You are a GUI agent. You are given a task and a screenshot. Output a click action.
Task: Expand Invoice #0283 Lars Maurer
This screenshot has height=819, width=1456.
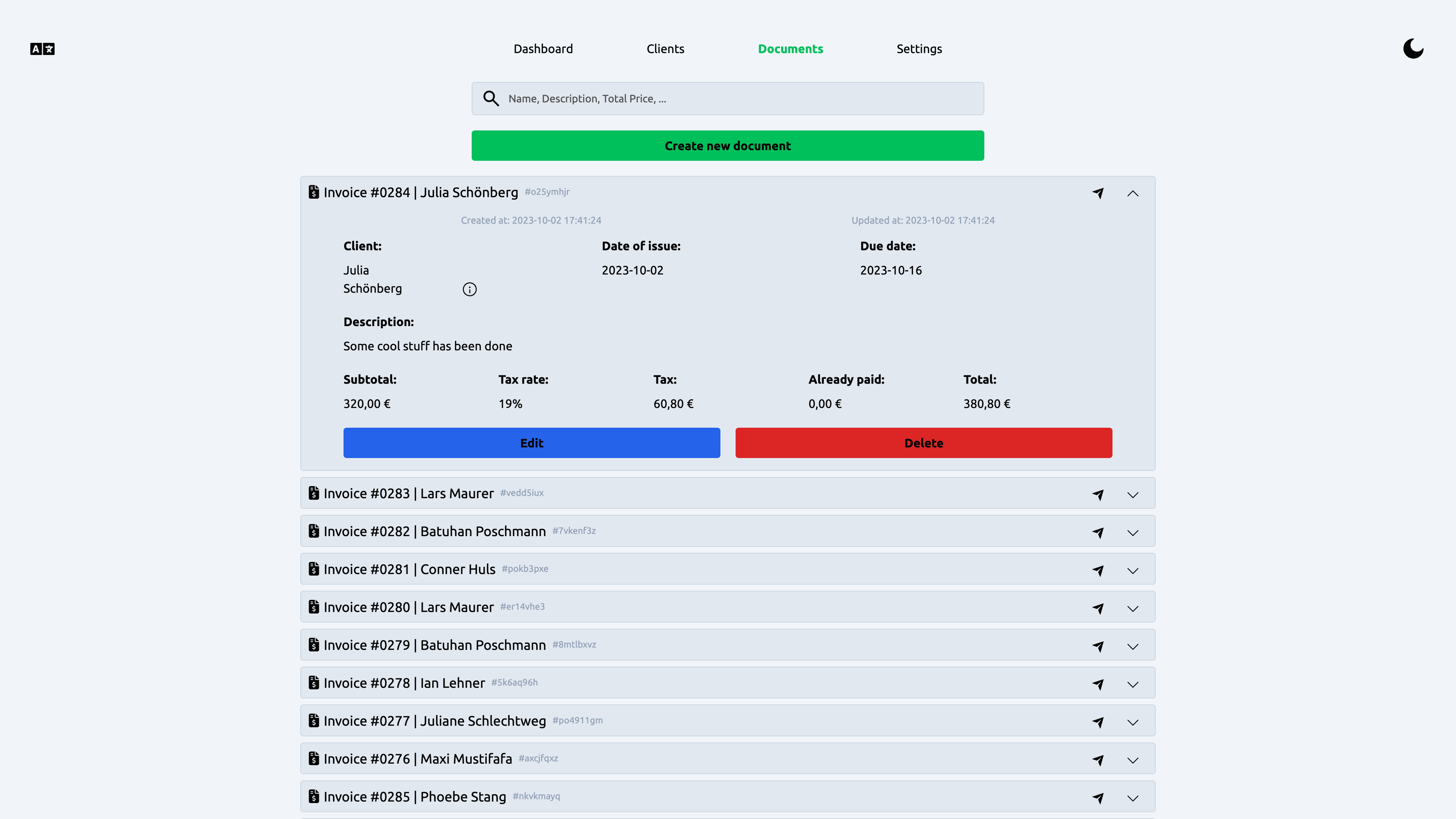click(1133, 494)
